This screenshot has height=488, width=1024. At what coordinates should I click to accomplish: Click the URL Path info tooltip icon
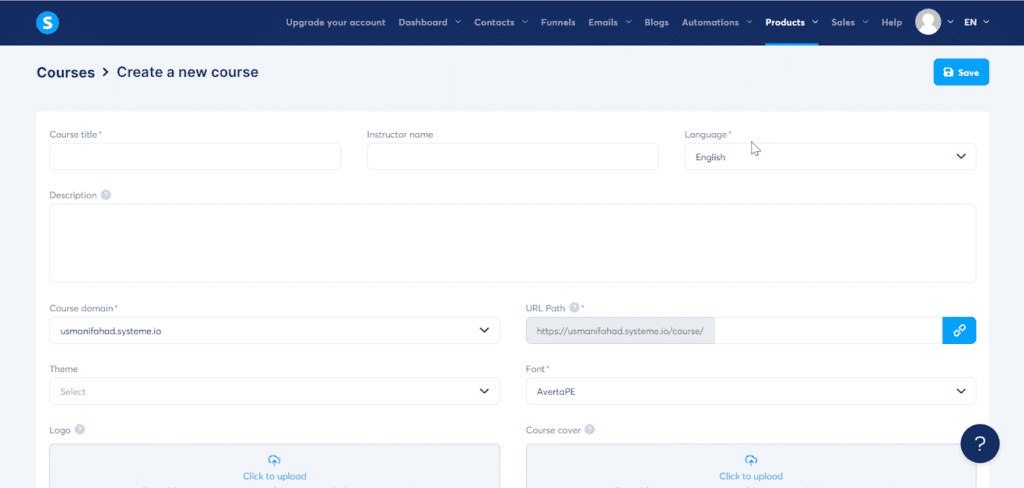(x=575, y=307)
